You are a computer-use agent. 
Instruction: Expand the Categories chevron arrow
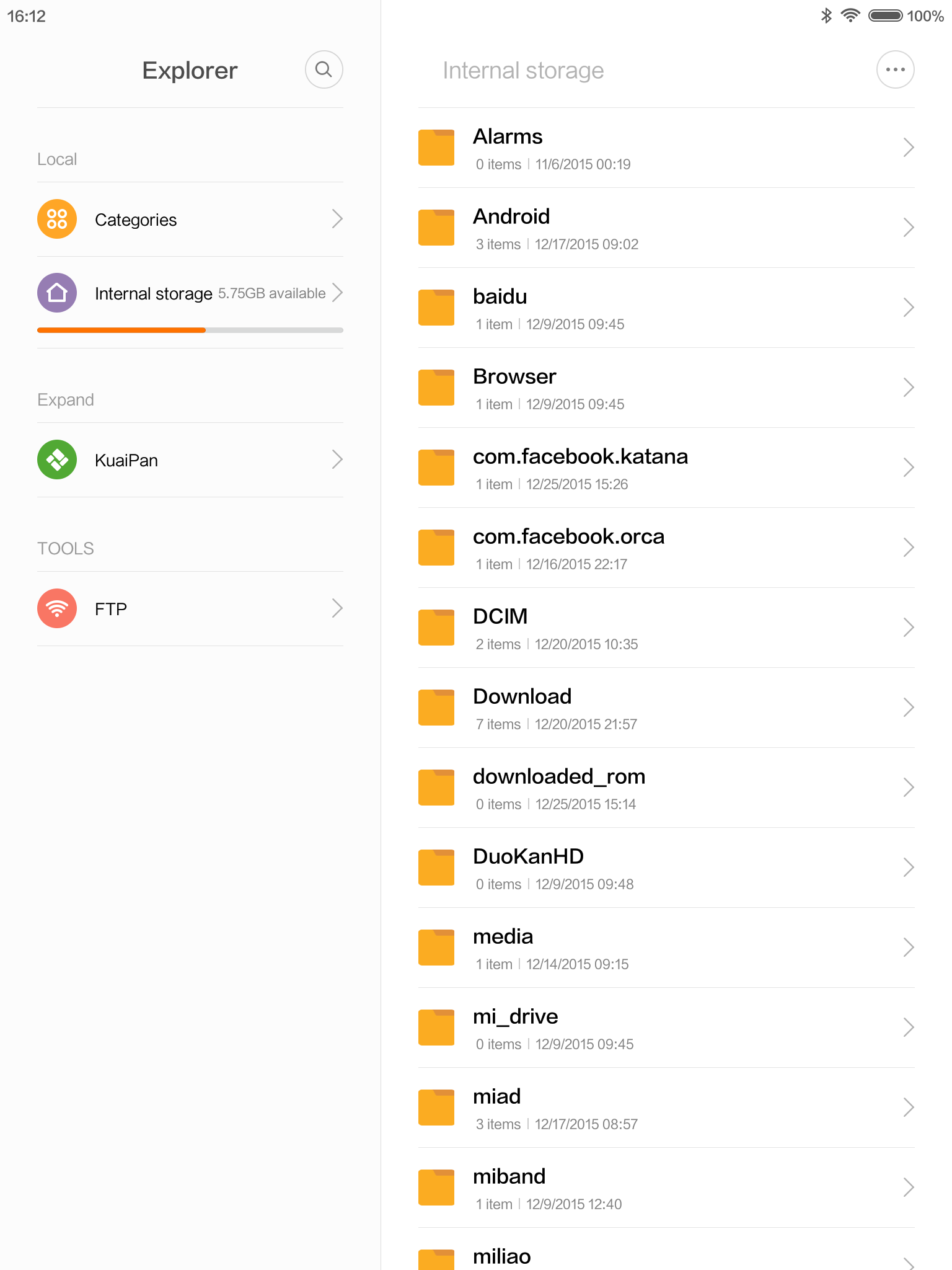(x=337, y=219)
